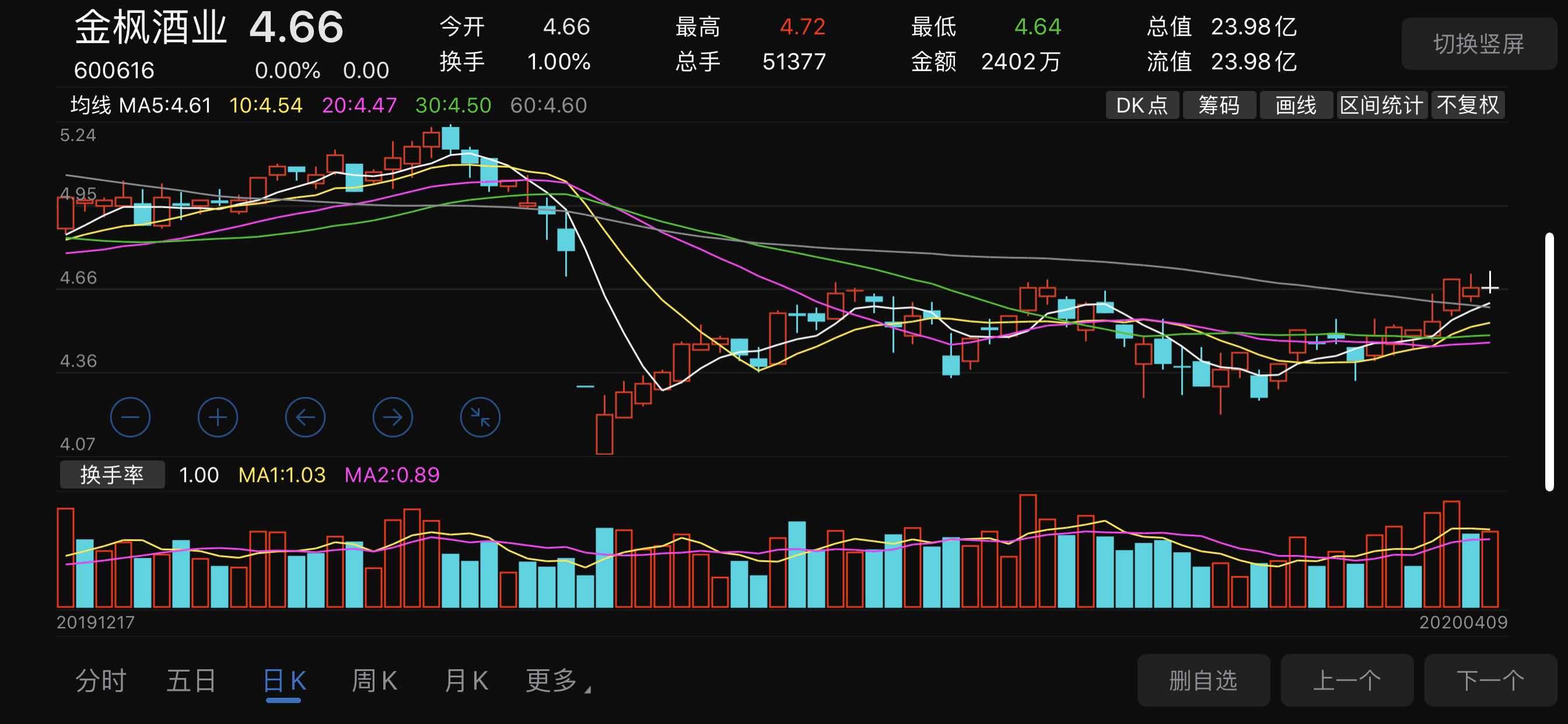This screenshot has height=724, width=1568.
Task: Pan chart left with left arrow
Action: click(x=305, y=417)
